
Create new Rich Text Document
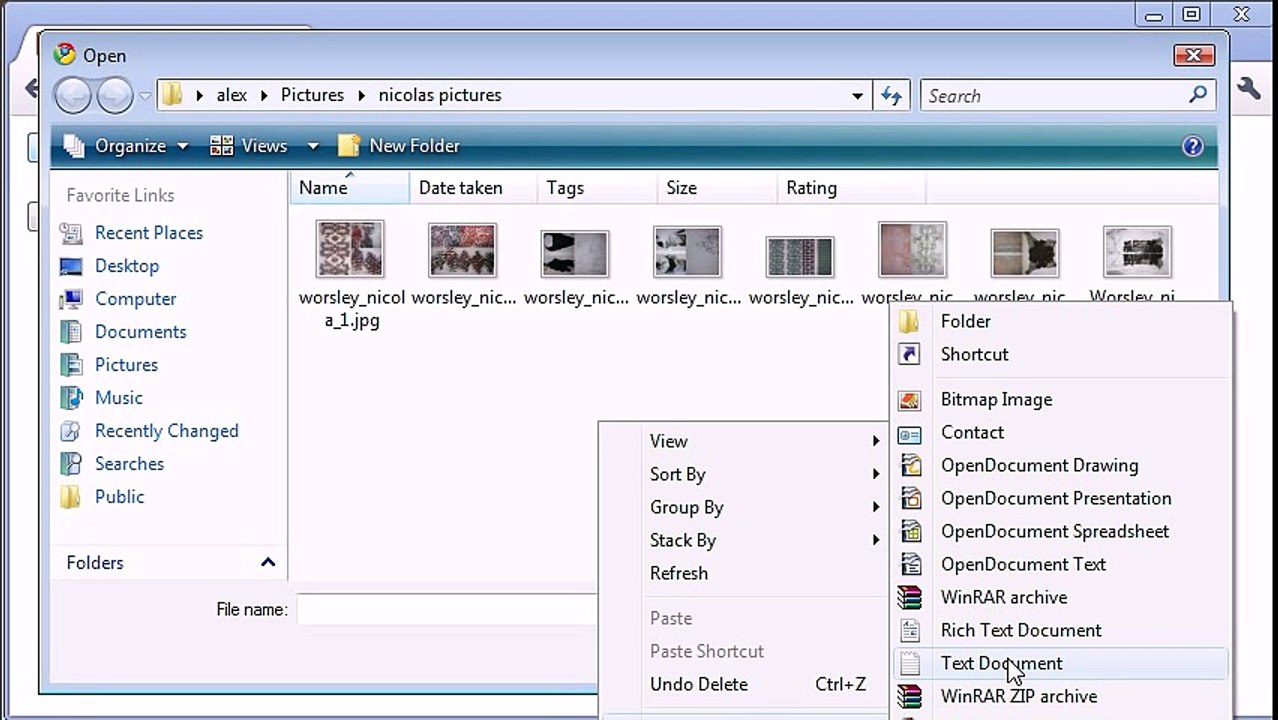click(1060, 631)
